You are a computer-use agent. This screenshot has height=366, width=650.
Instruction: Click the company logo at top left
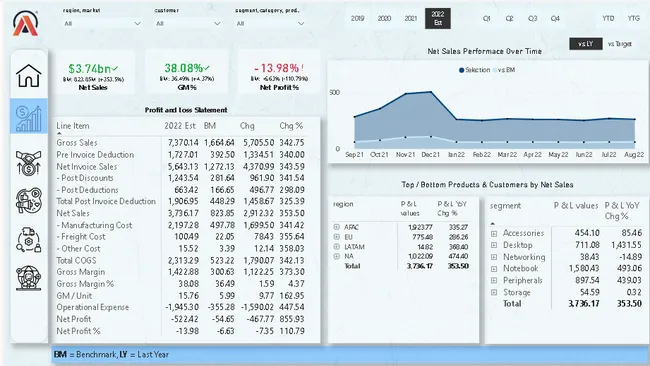pos(25,23)
